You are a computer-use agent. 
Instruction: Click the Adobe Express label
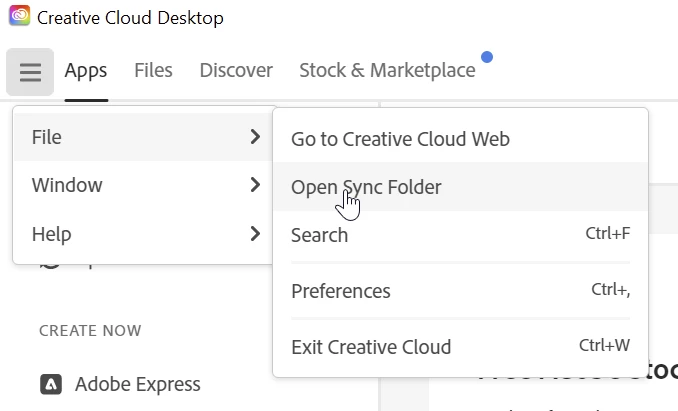(x=138, y=384)
